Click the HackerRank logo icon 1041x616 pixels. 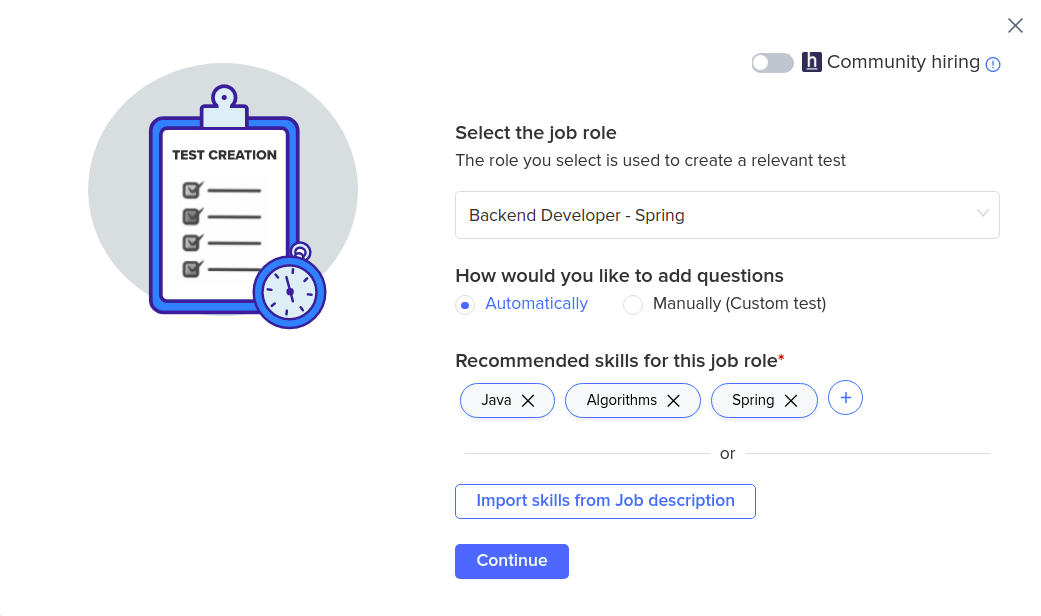pyautogui.click(x=811, y=62)
